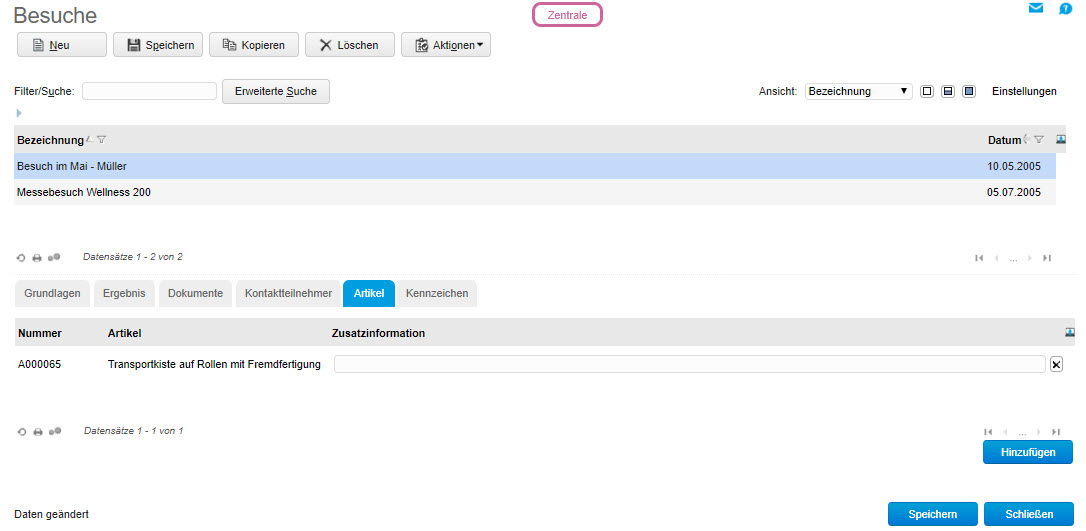1086x531 pixels.
Task: Switch to the Dokumente tab
Action: pyautogui.click(x=195, y=294)
